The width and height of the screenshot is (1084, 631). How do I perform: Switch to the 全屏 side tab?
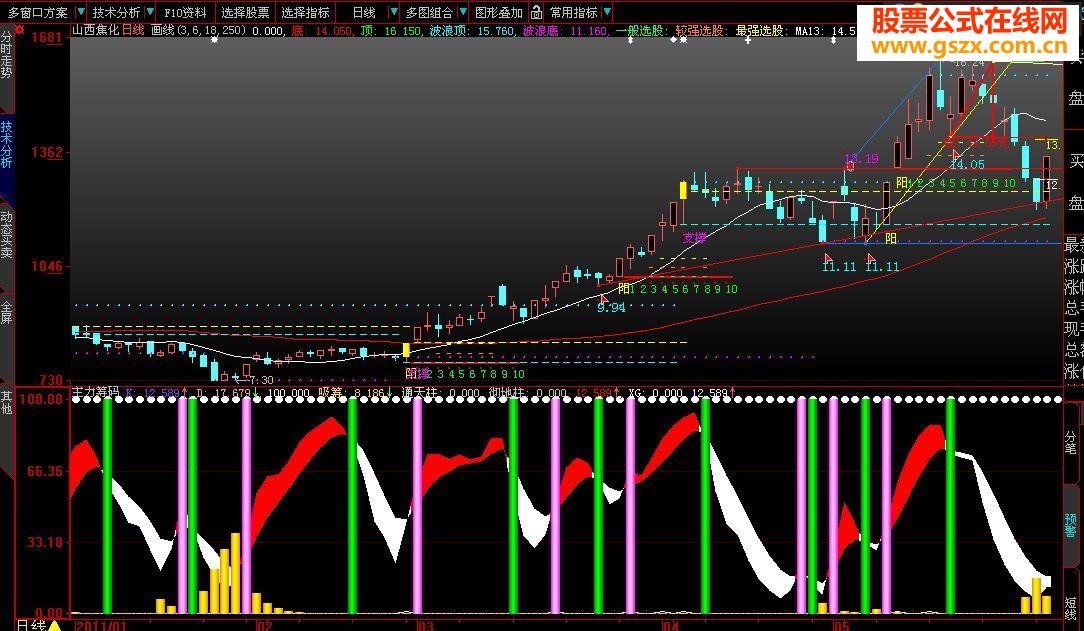(x=6, y=312)
